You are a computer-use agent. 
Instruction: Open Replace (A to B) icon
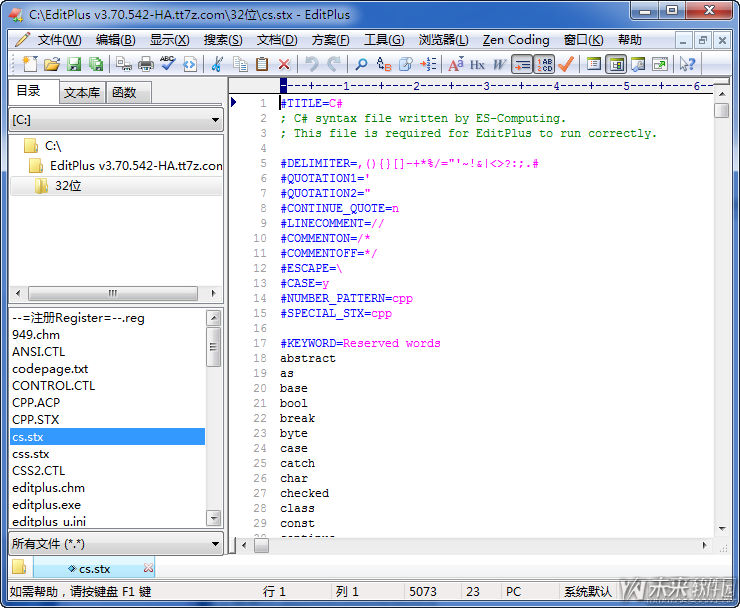point(384,64)
